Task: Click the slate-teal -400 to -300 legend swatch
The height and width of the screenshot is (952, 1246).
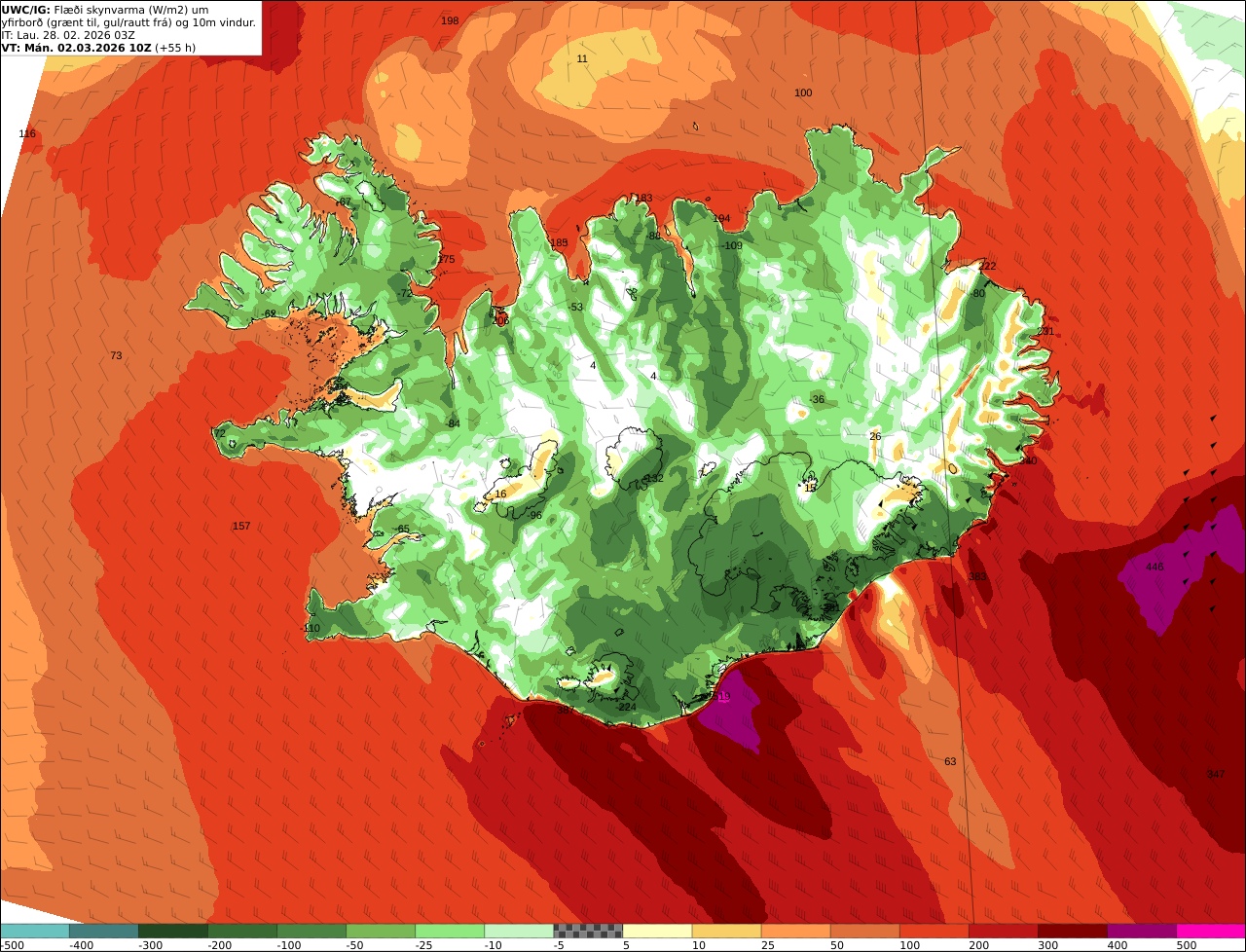Action: coord(103,931)
